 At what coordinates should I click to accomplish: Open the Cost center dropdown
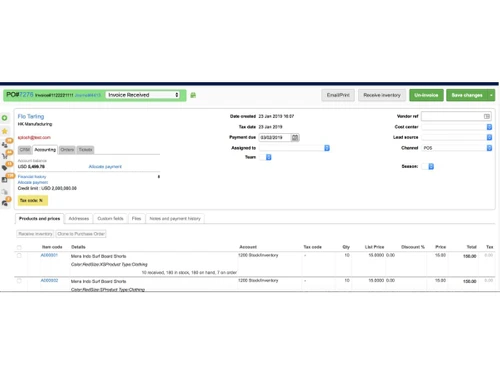[x=457, y=127]
